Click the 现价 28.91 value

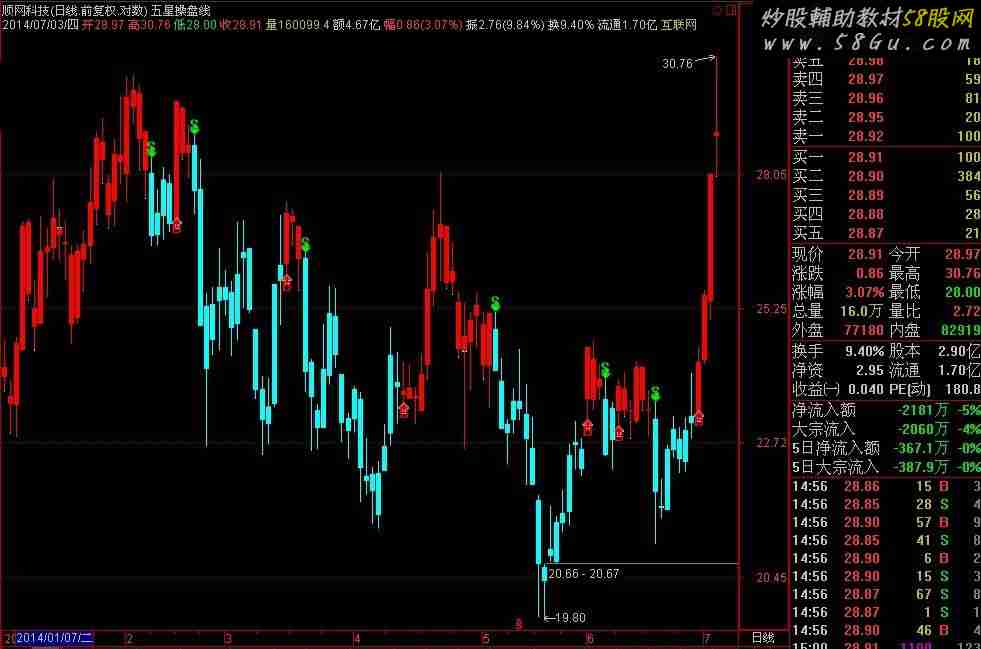click(x=865, y=254)
